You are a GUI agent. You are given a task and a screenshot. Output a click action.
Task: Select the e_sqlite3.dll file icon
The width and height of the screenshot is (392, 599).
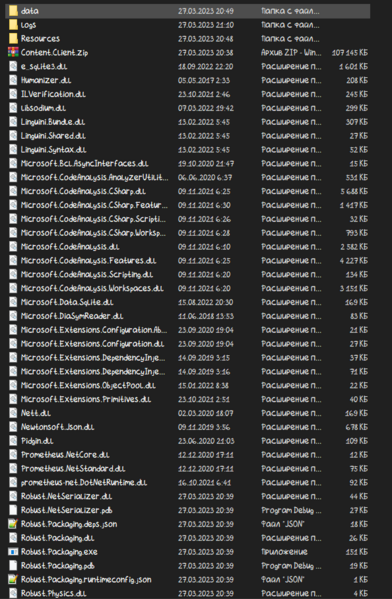click(13, 66)
